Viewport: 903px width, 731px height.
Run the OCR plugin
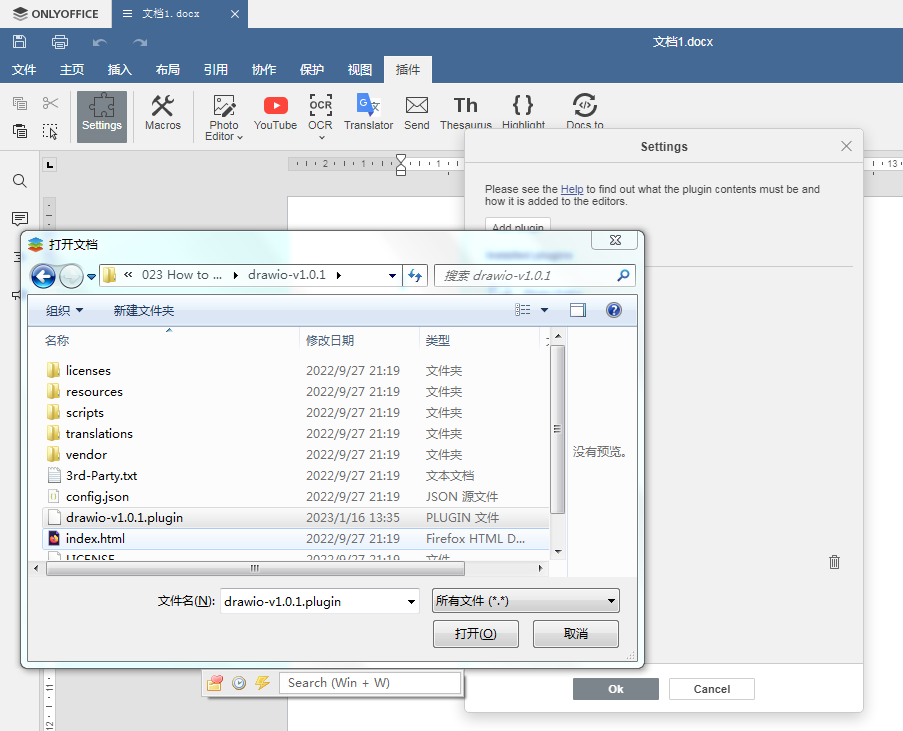[320, 113]
